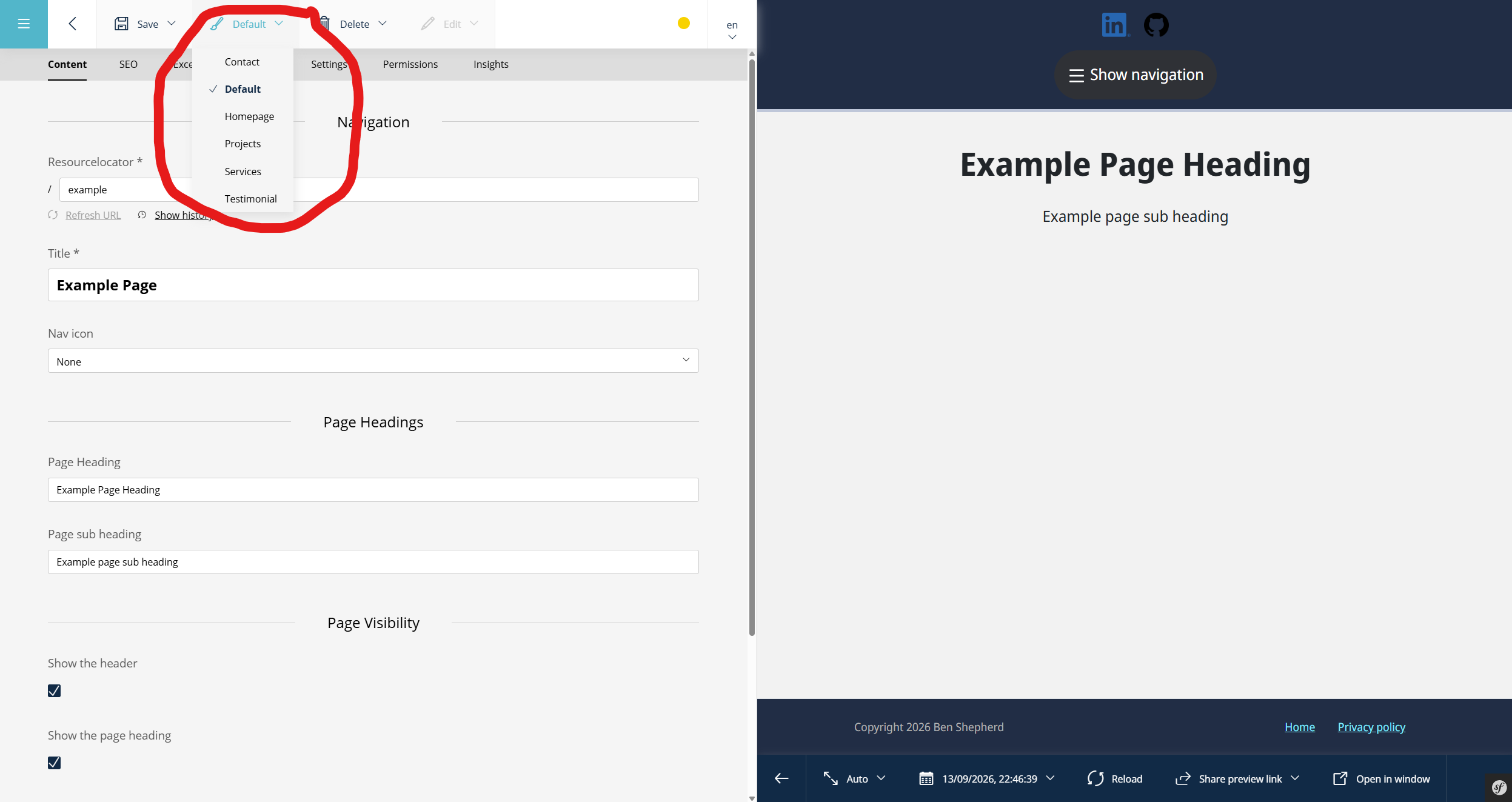Click the Reload button label

coord(1127,779)
